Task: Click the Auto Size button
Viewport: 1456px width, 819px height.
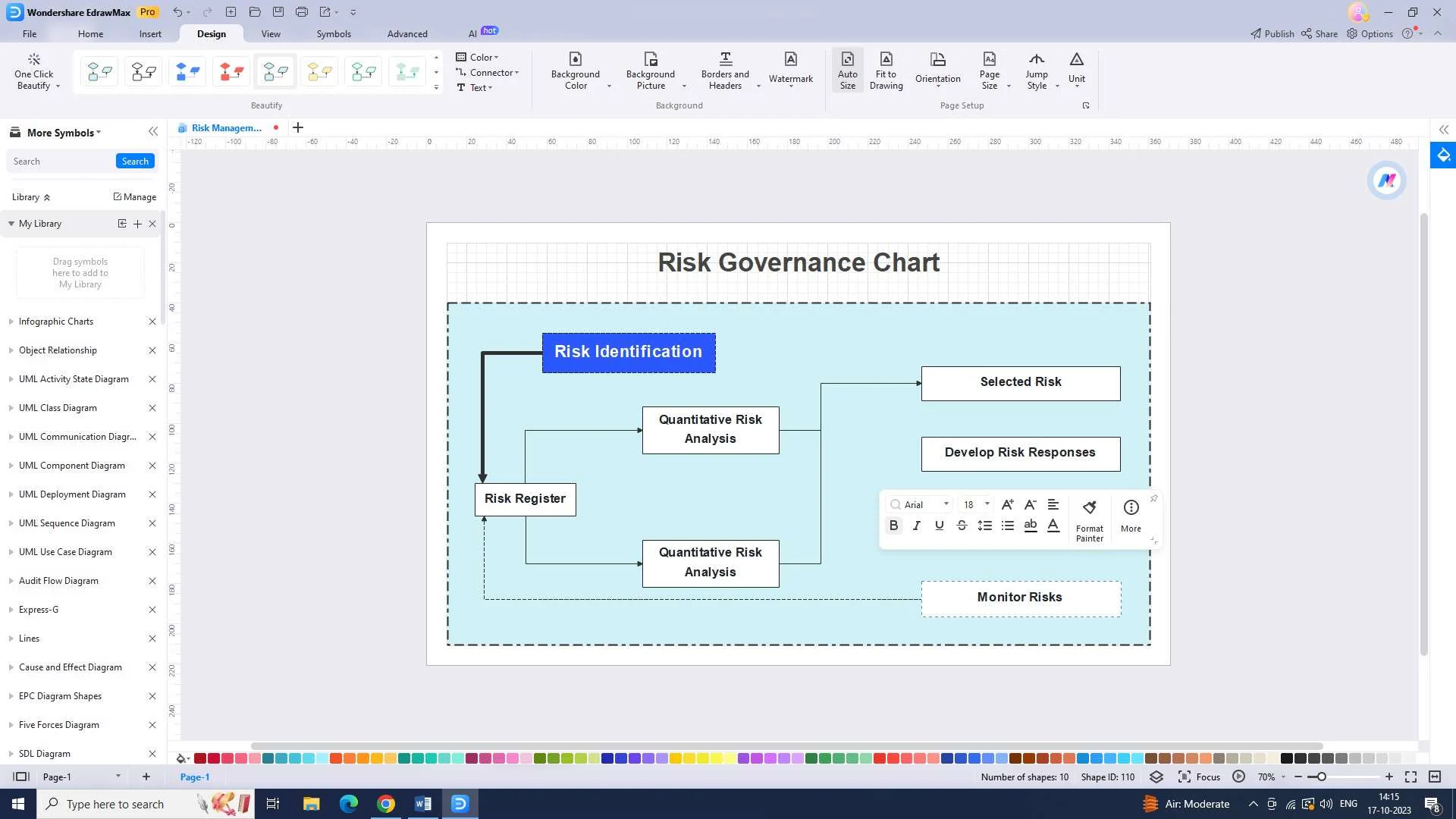Action: (847, 71)
